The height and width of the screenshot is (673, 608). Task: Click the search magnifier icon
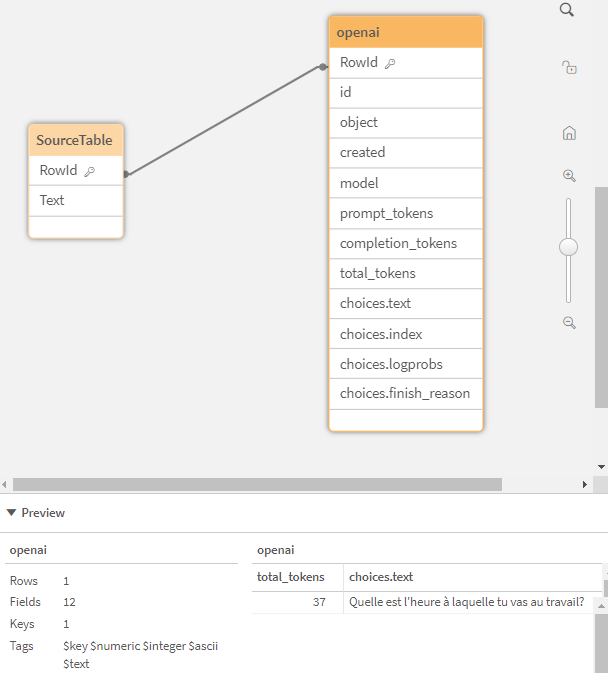[567, 10]
